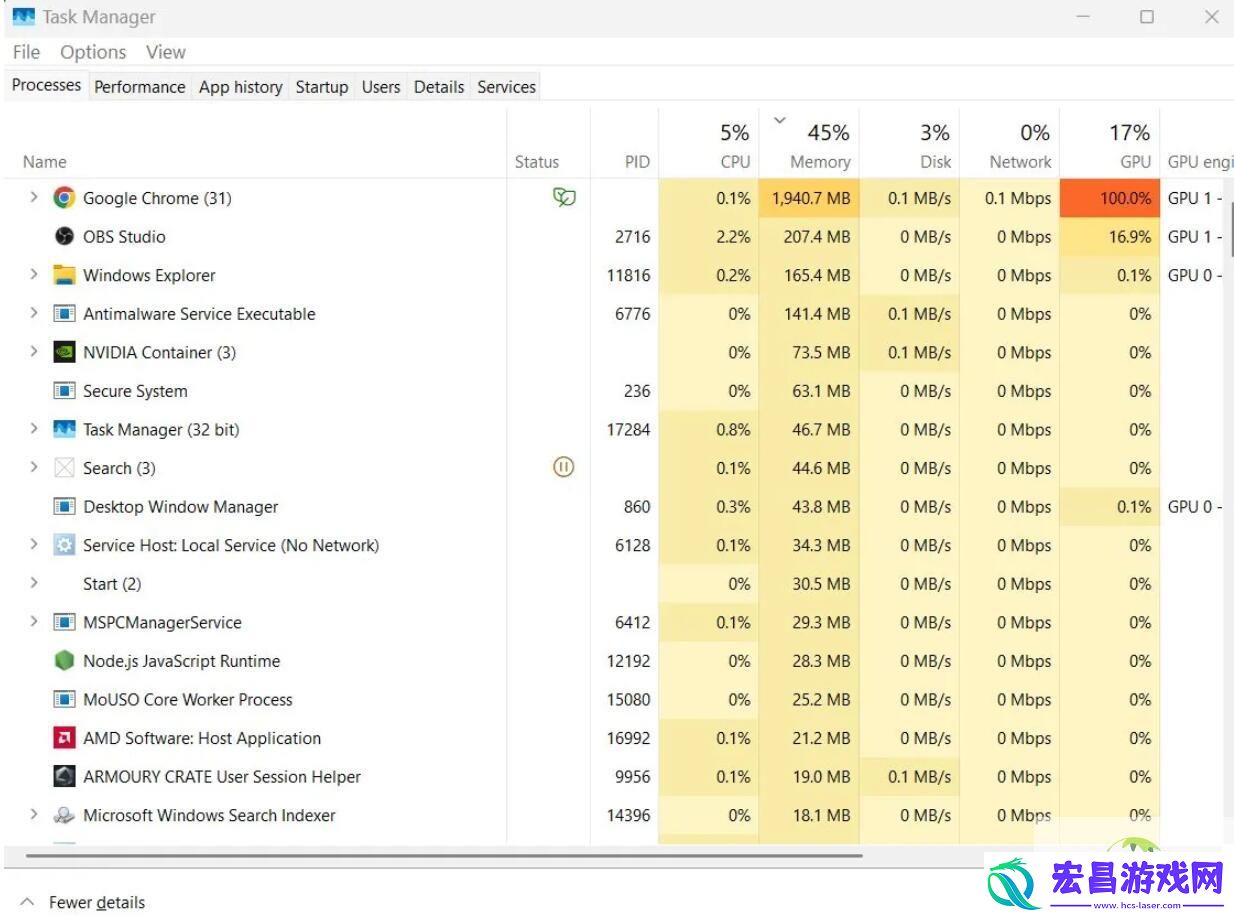Click the Microsoft Windows Search Indexer icon
This screenshot has height=917, width=1234.
point(64,815)
